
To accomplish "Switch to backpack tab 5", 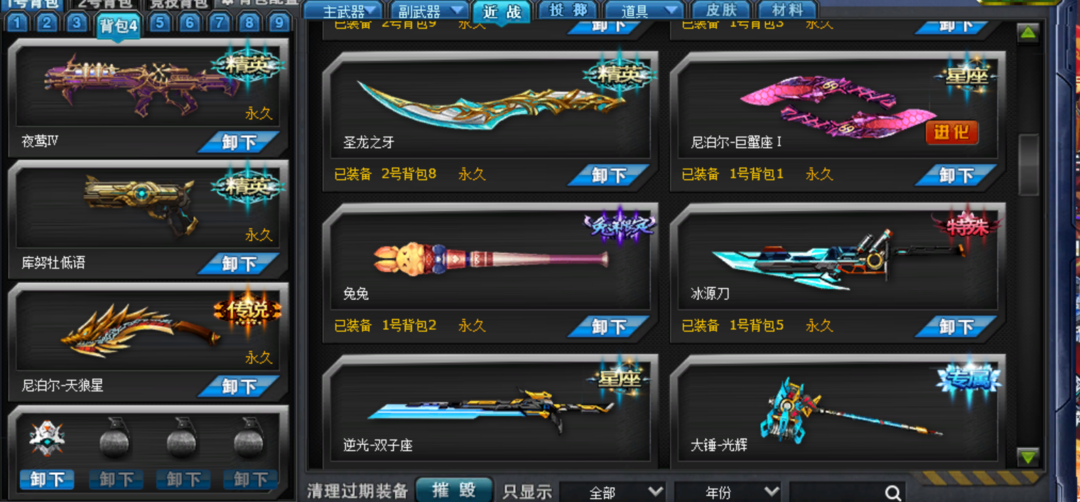I will pos(160,23).
